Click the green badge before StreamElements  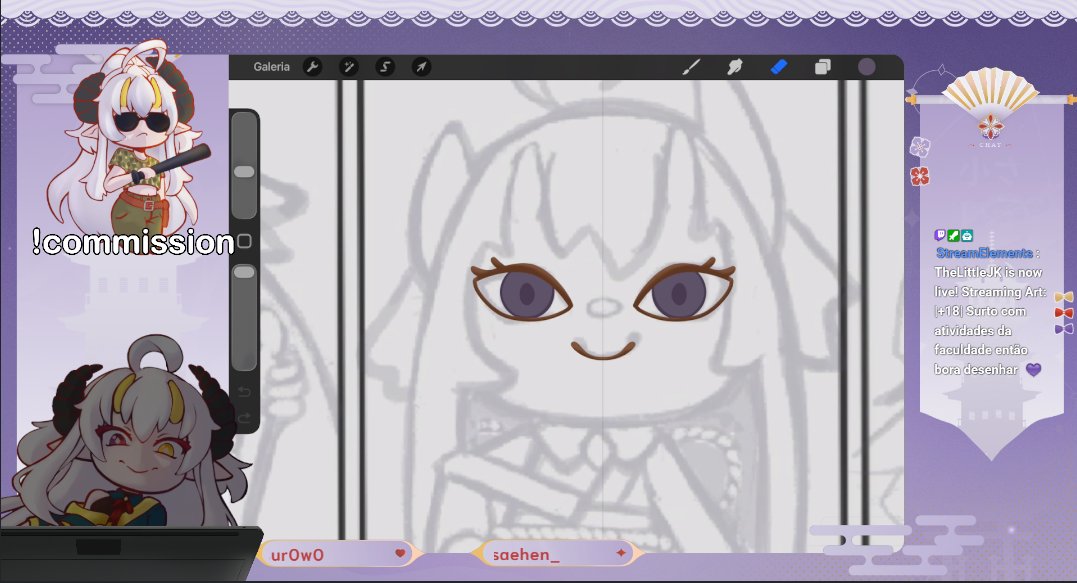point(953,235)
